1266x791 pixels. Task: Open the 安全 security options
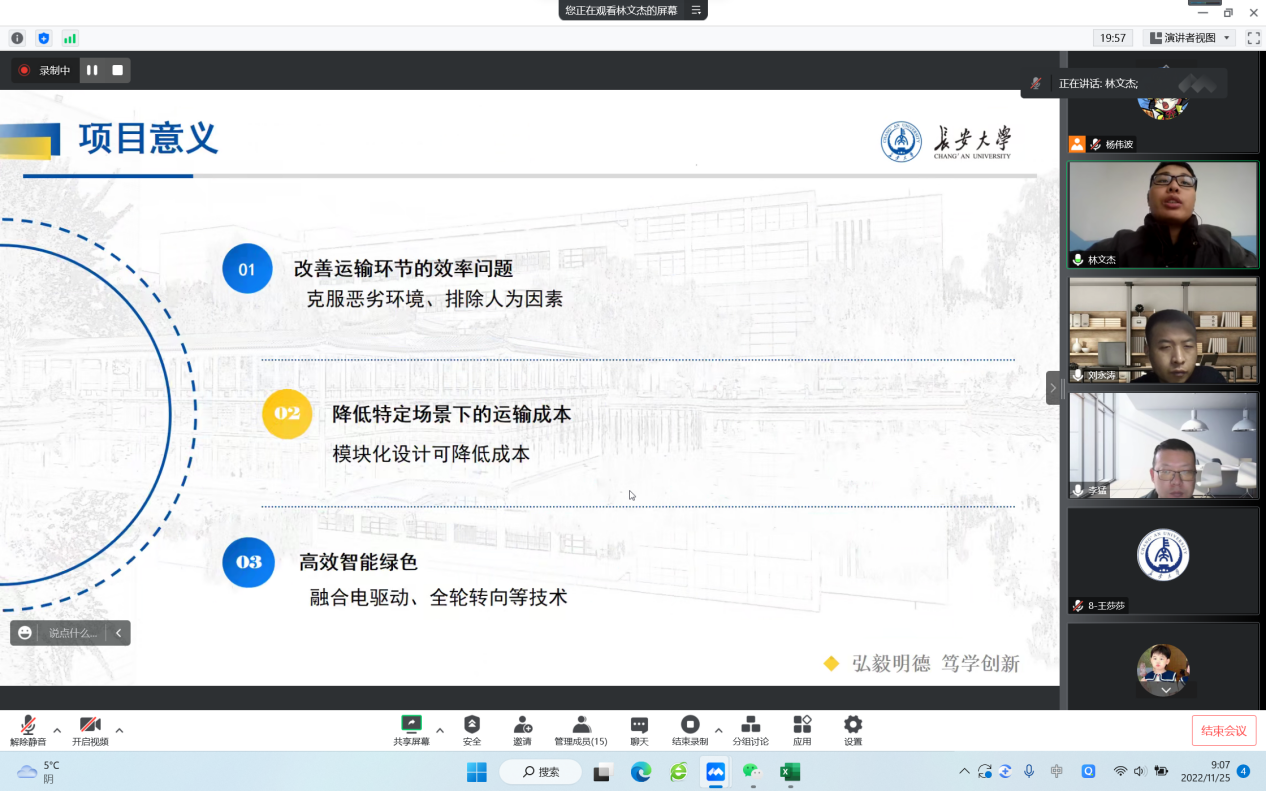[x=472, y=725]
